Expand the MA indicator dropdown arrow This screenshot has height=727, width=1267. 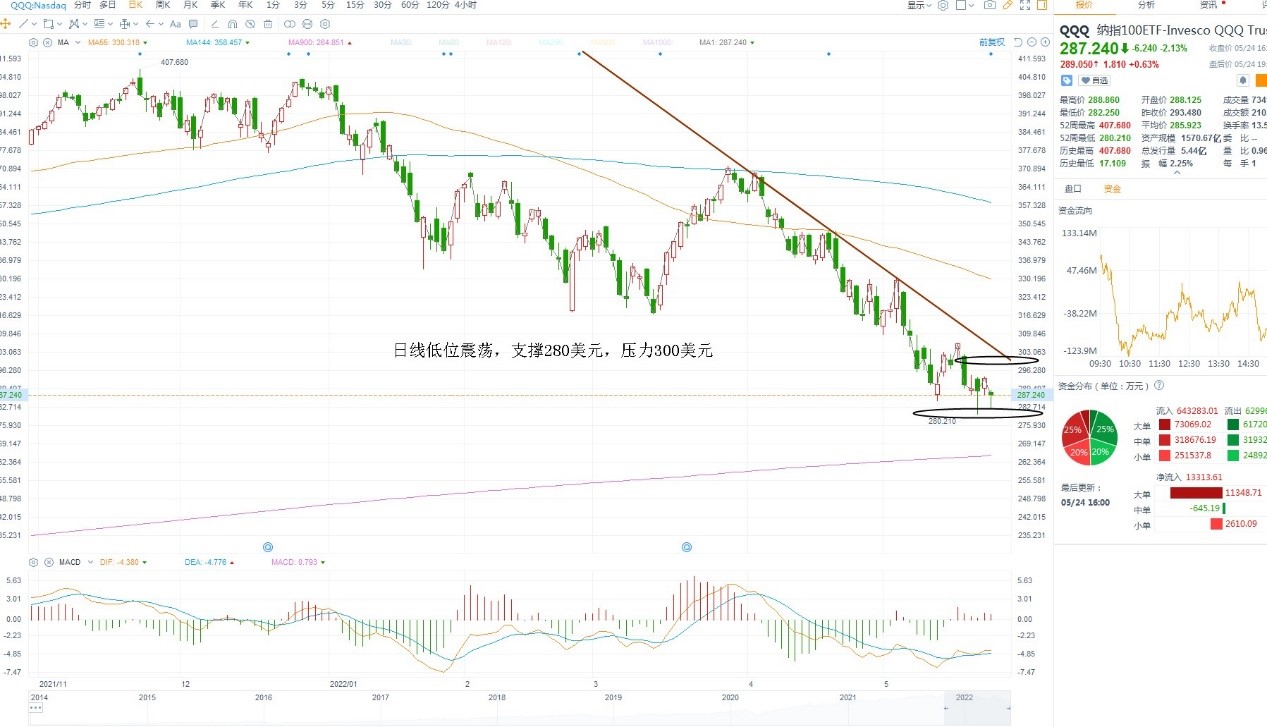[78, 42]
